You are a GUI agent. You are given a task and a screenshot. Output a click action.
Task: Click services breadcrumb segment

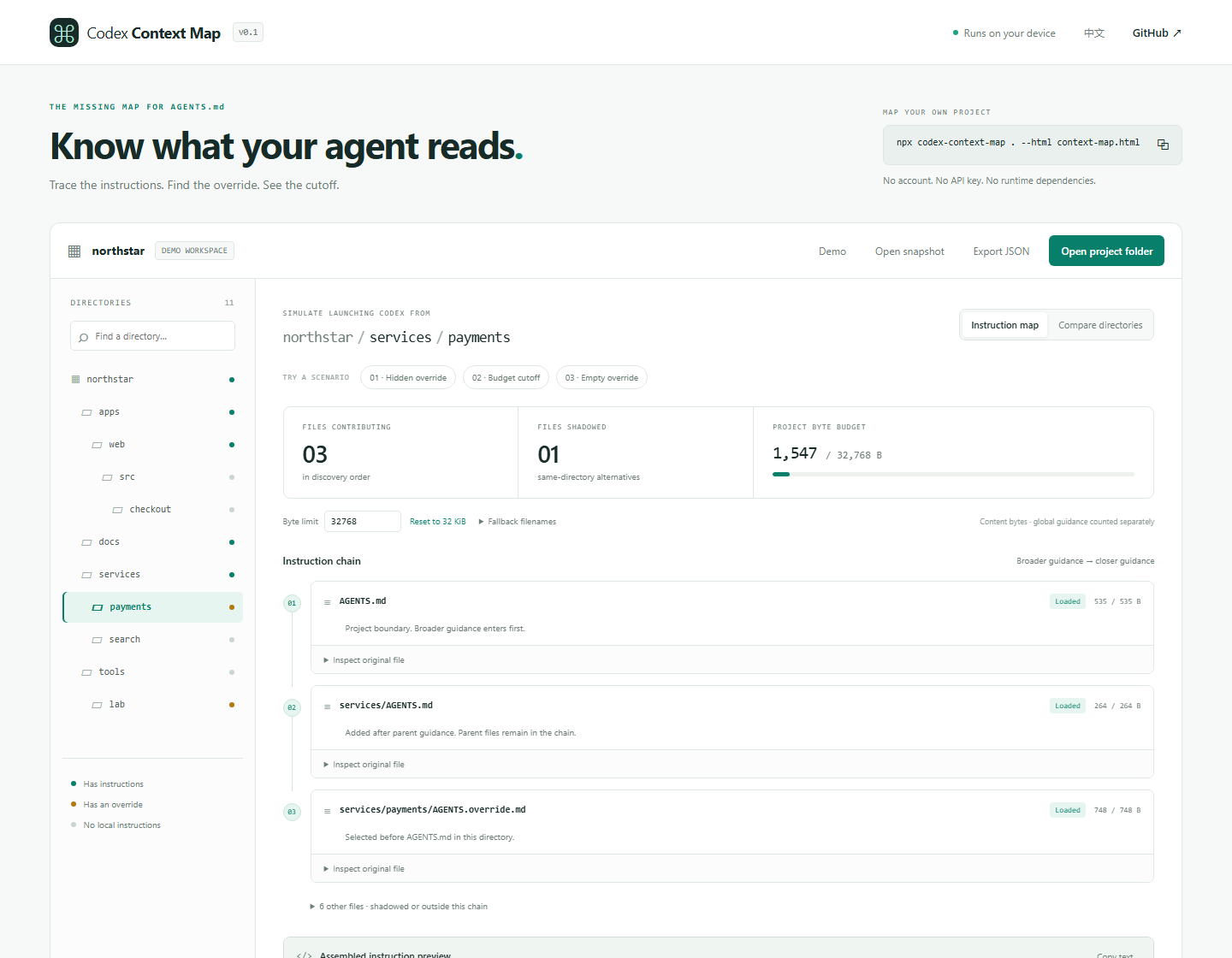pos(400,337)
